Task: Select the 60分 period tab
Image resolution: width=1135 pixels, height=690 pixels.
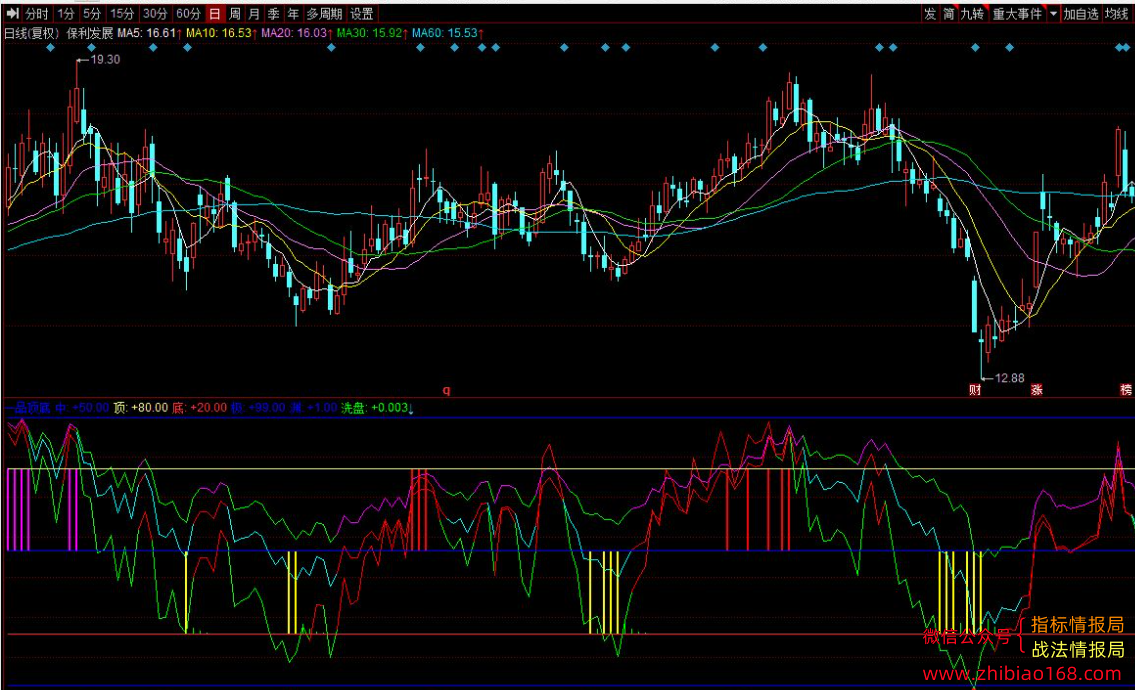Action: tap(188, 14)
